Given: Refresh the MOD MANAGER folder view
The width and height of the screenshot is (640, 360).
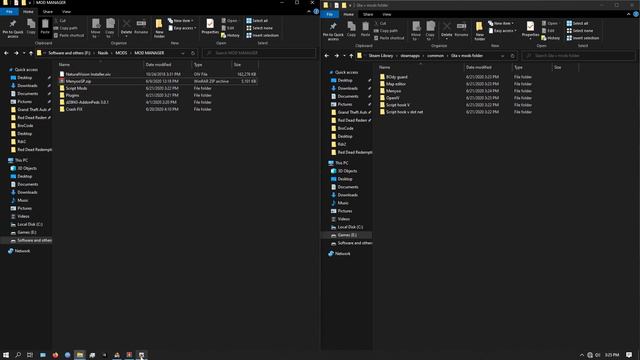Looking at the screenshot, I should [193, 53].
